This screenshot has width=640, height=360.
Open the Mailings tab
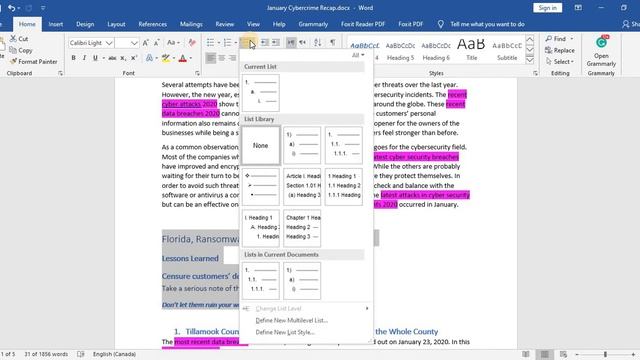click(191, 24)
